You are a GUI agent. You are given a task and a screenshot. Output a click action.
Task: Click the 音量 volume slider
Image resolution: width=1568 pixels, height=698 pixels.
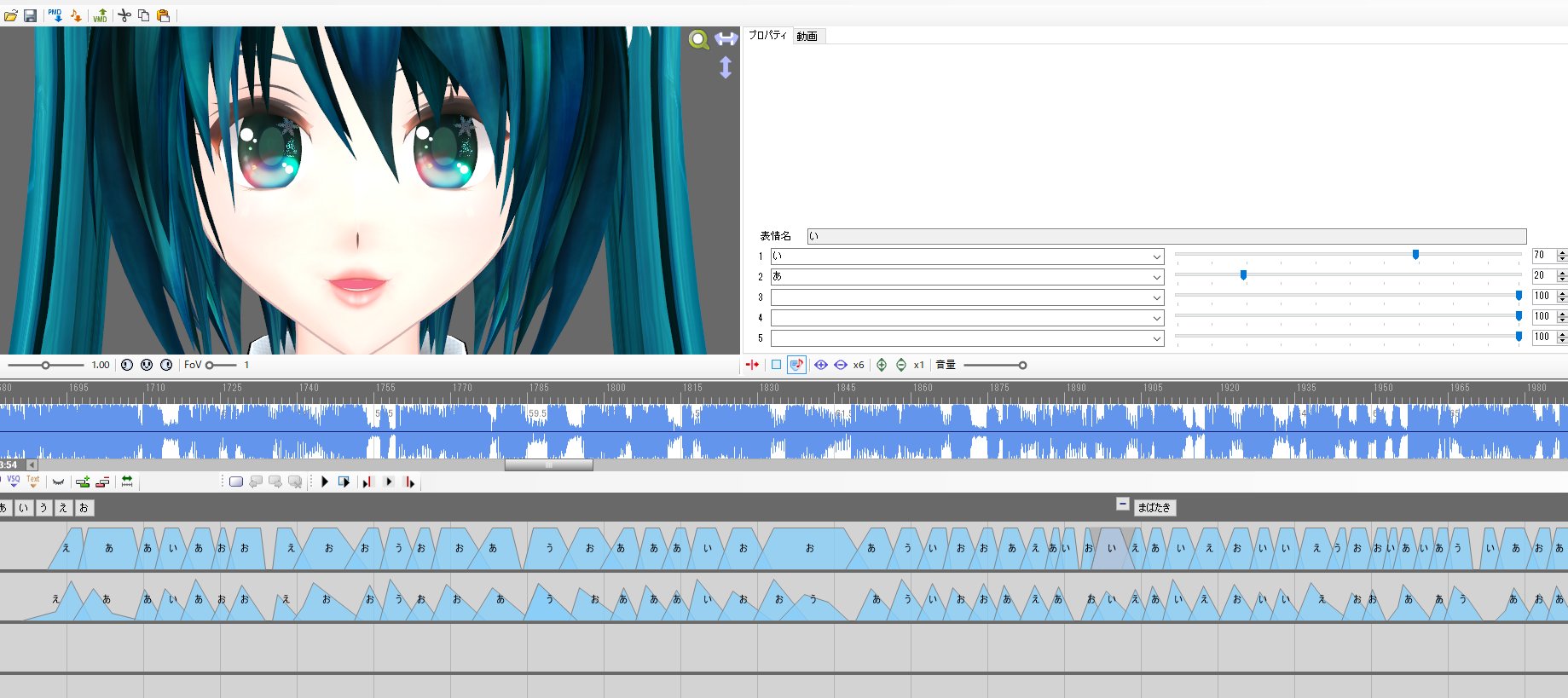pos(994,365)
